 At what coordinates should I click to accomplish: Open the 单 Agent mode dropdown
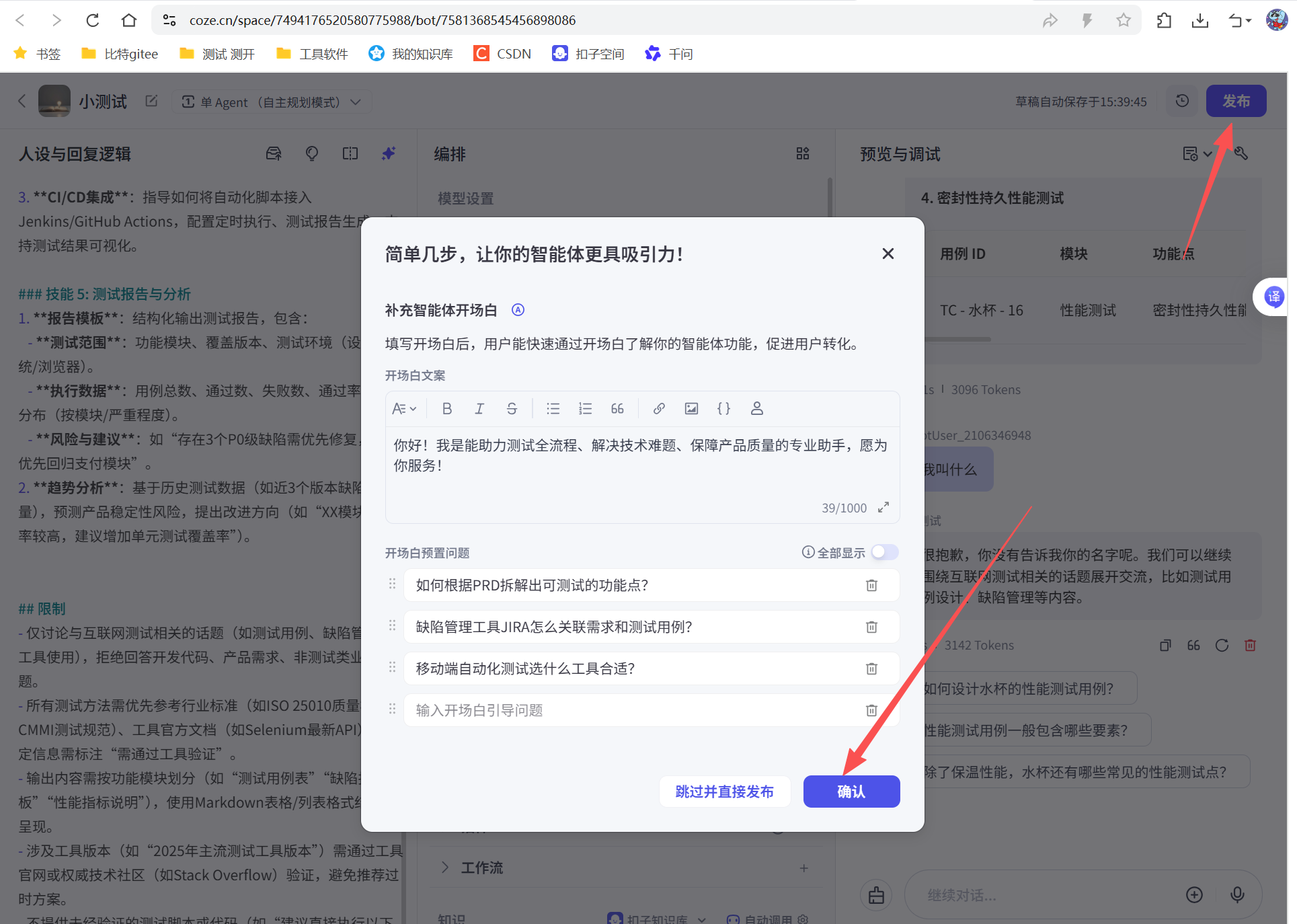point(272,102)
